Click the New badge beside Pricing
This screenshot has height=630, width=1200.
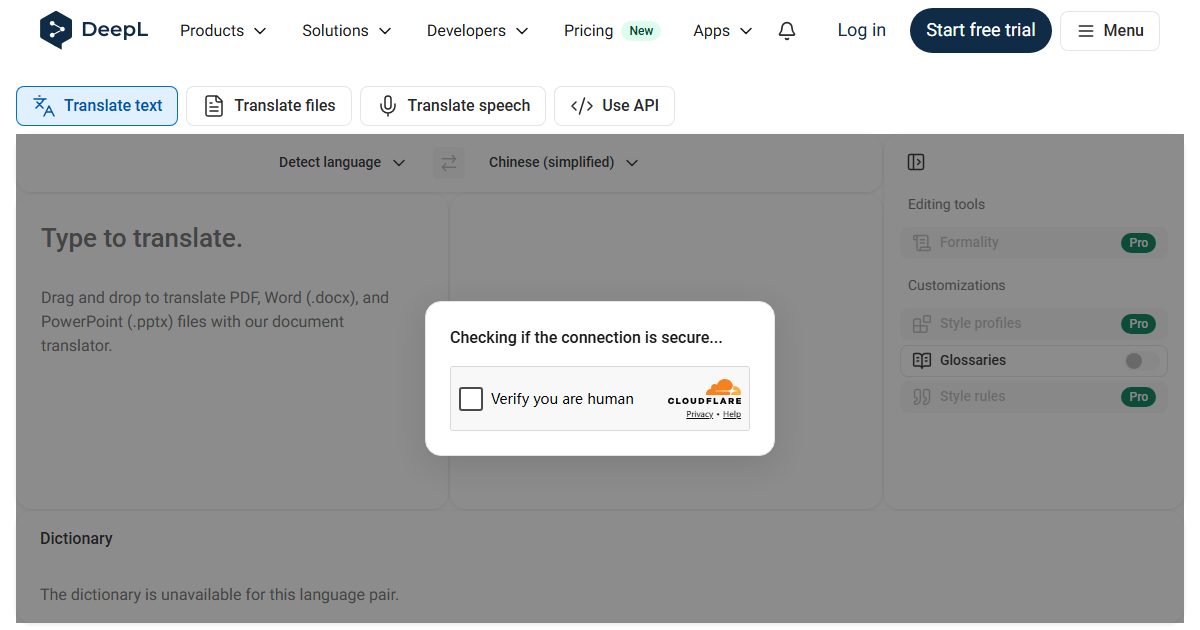click(641, 31)
